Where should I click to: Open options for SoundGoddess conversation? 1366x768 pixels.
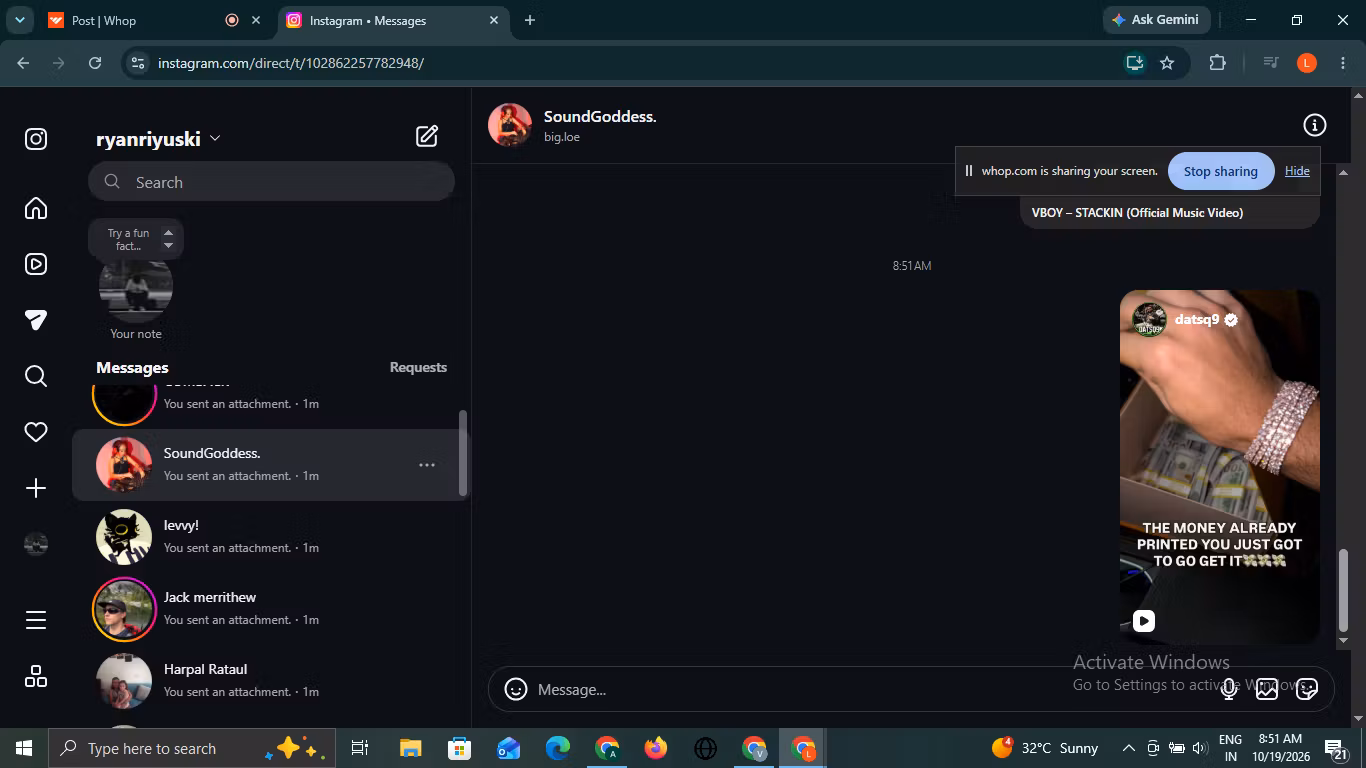coord(427,465)
